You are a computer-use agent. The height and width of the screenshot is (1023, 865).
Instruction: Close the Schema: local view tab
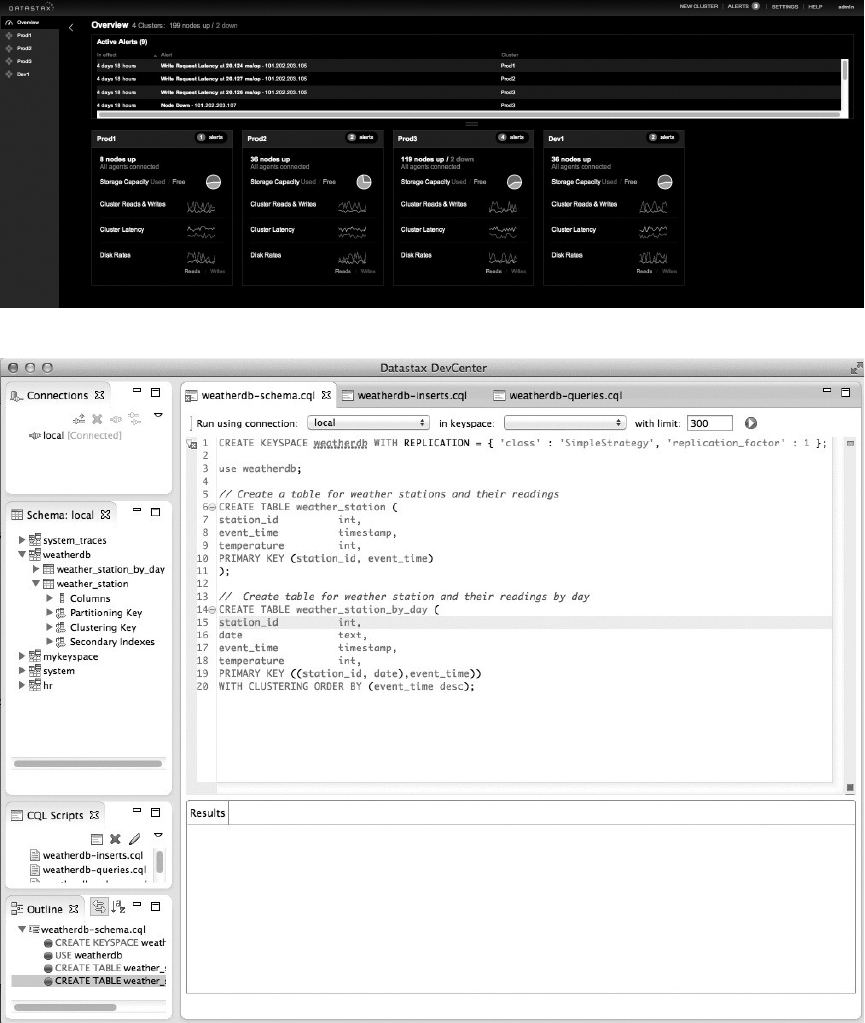click(105, 515)
